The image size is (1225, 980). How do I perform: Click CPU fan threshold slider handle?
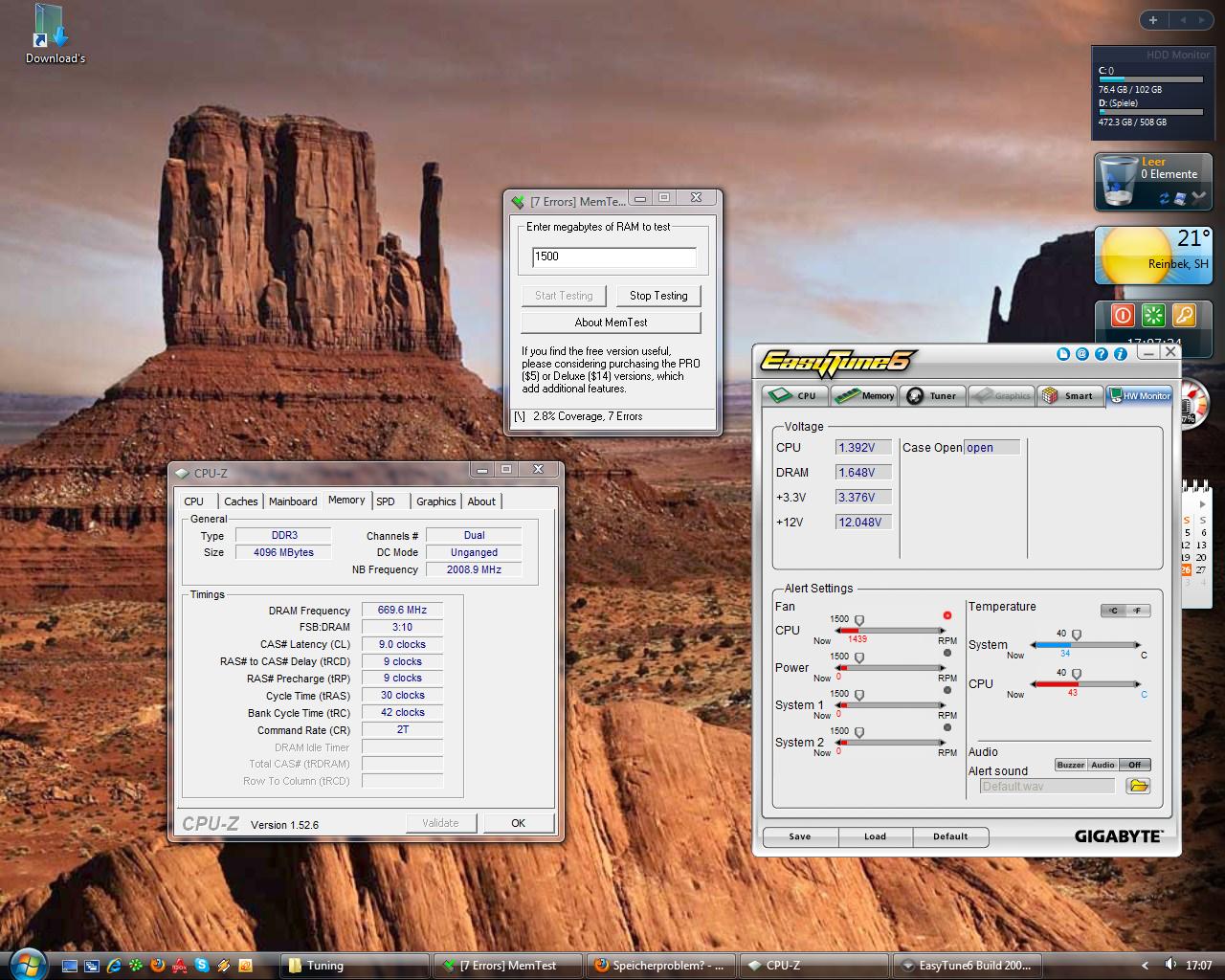coord(859,621)
